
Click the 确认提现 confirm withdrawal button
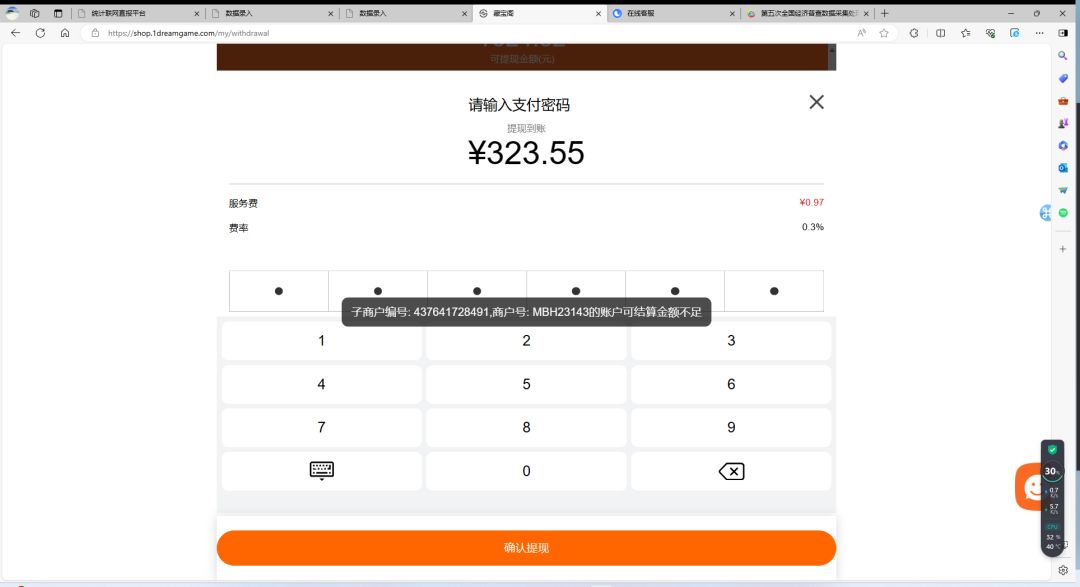click(x=526, y=548)
